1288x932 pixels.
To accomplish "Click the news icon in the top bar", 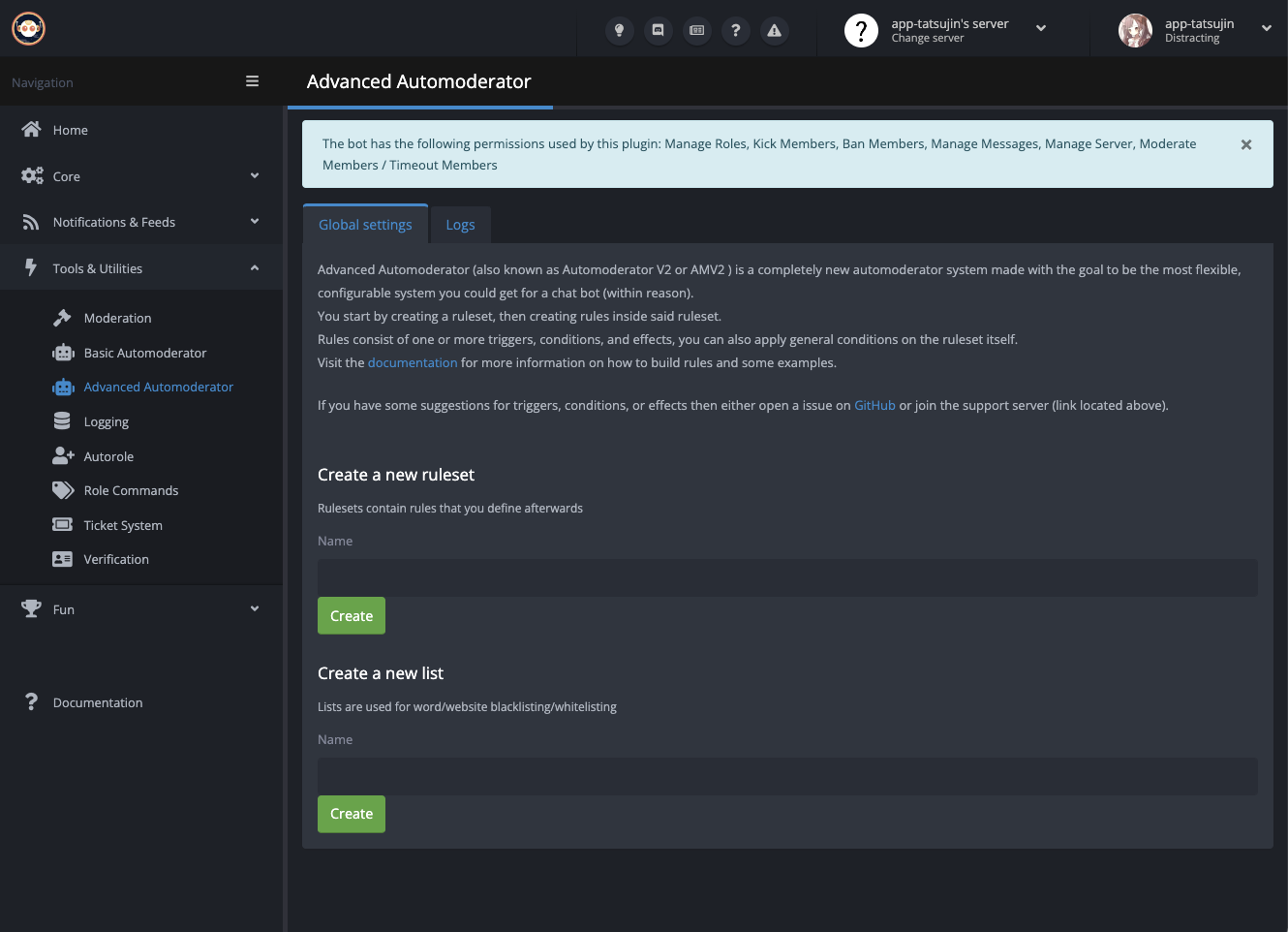I will pos(696,30).
